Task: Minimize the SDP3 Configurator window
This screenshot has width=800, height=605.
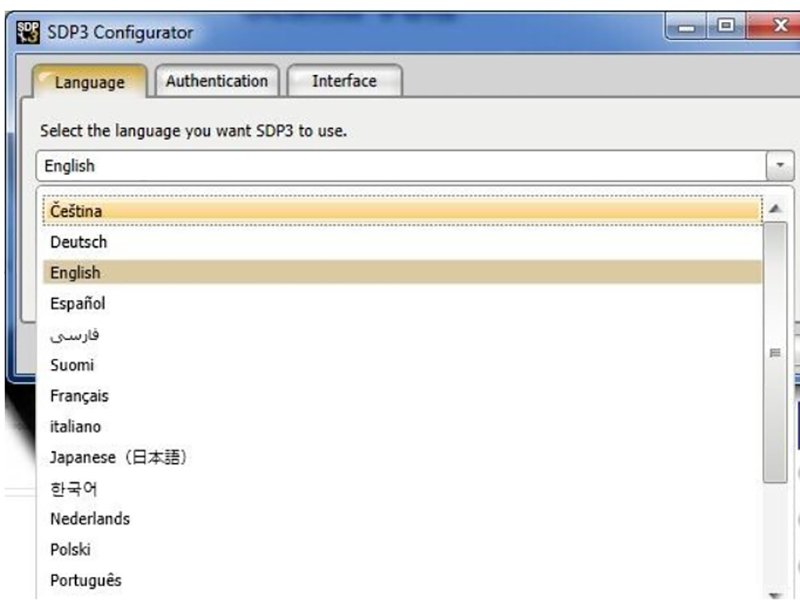Action: 686,26
